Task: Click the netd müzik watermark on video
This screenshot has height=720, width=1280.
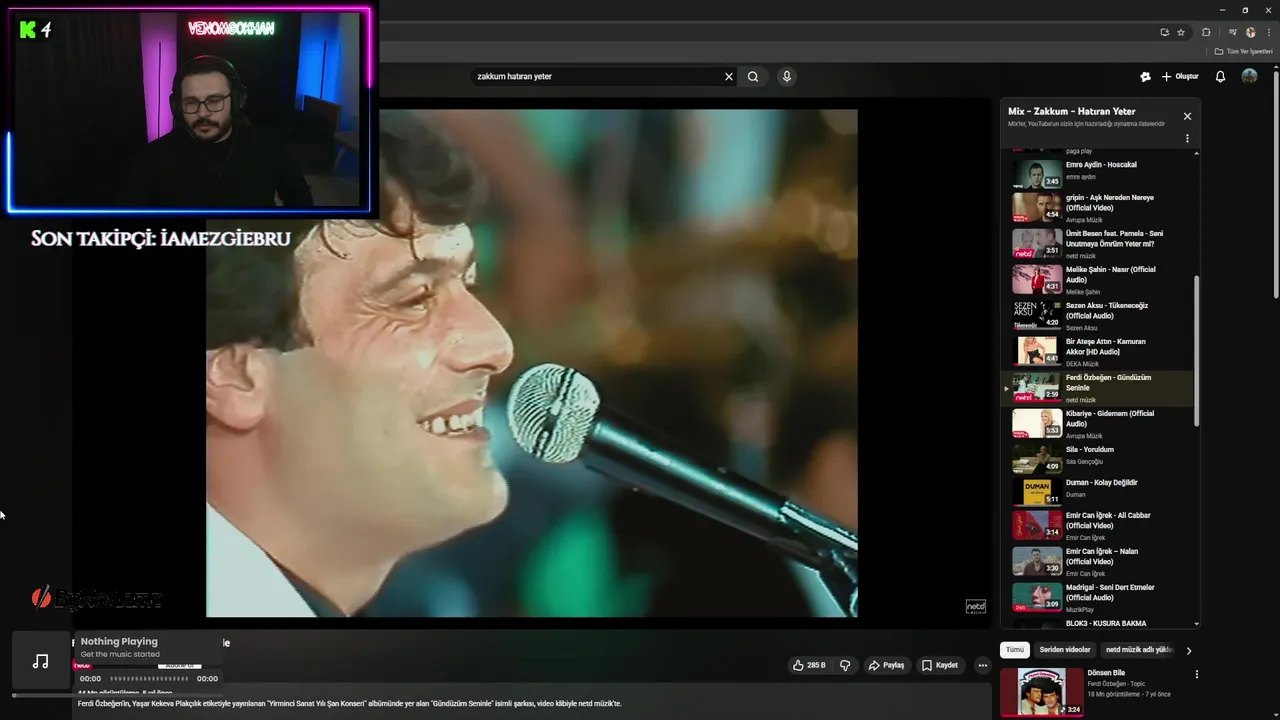Action: coord(975,607)
